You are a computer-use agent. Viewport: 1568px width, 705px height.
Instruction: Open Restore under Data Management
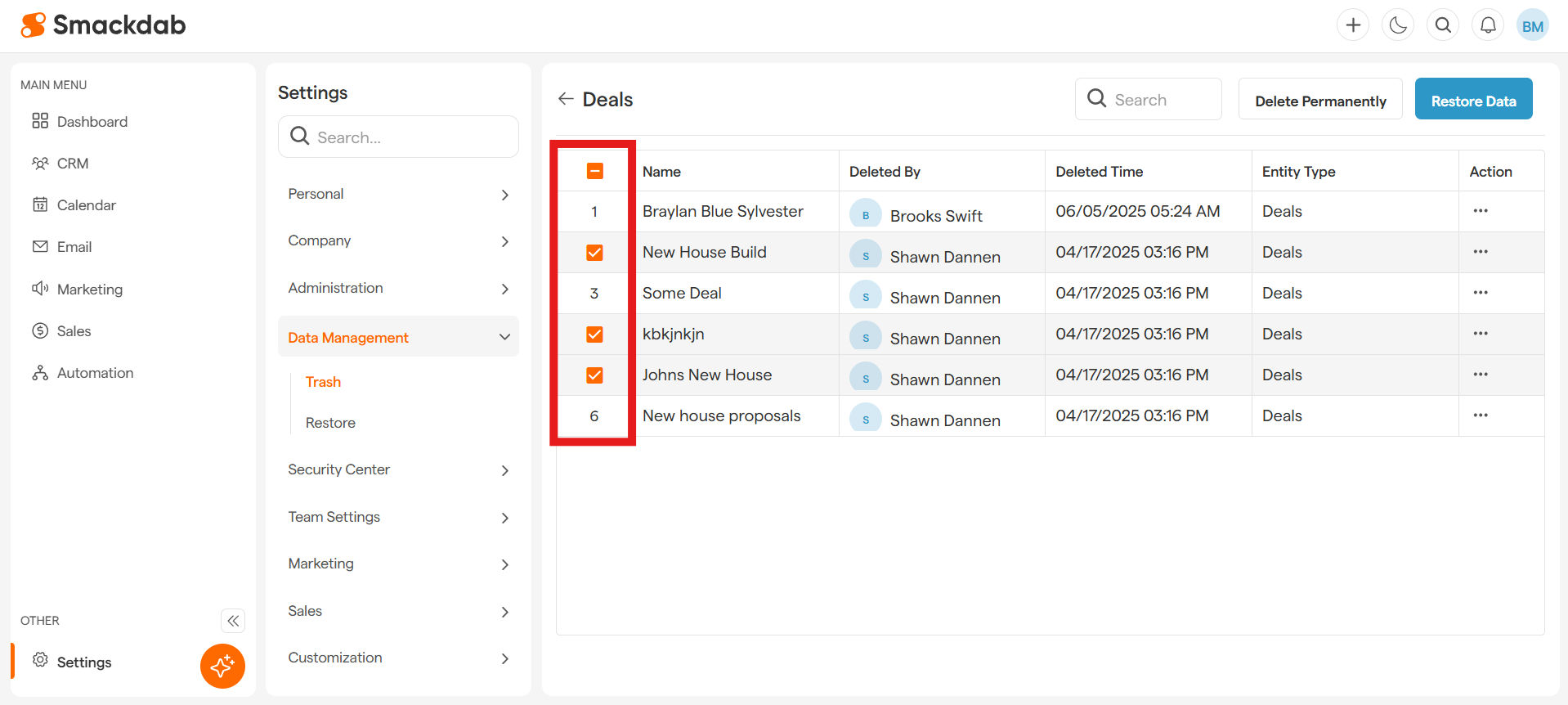tap(330, 423)
